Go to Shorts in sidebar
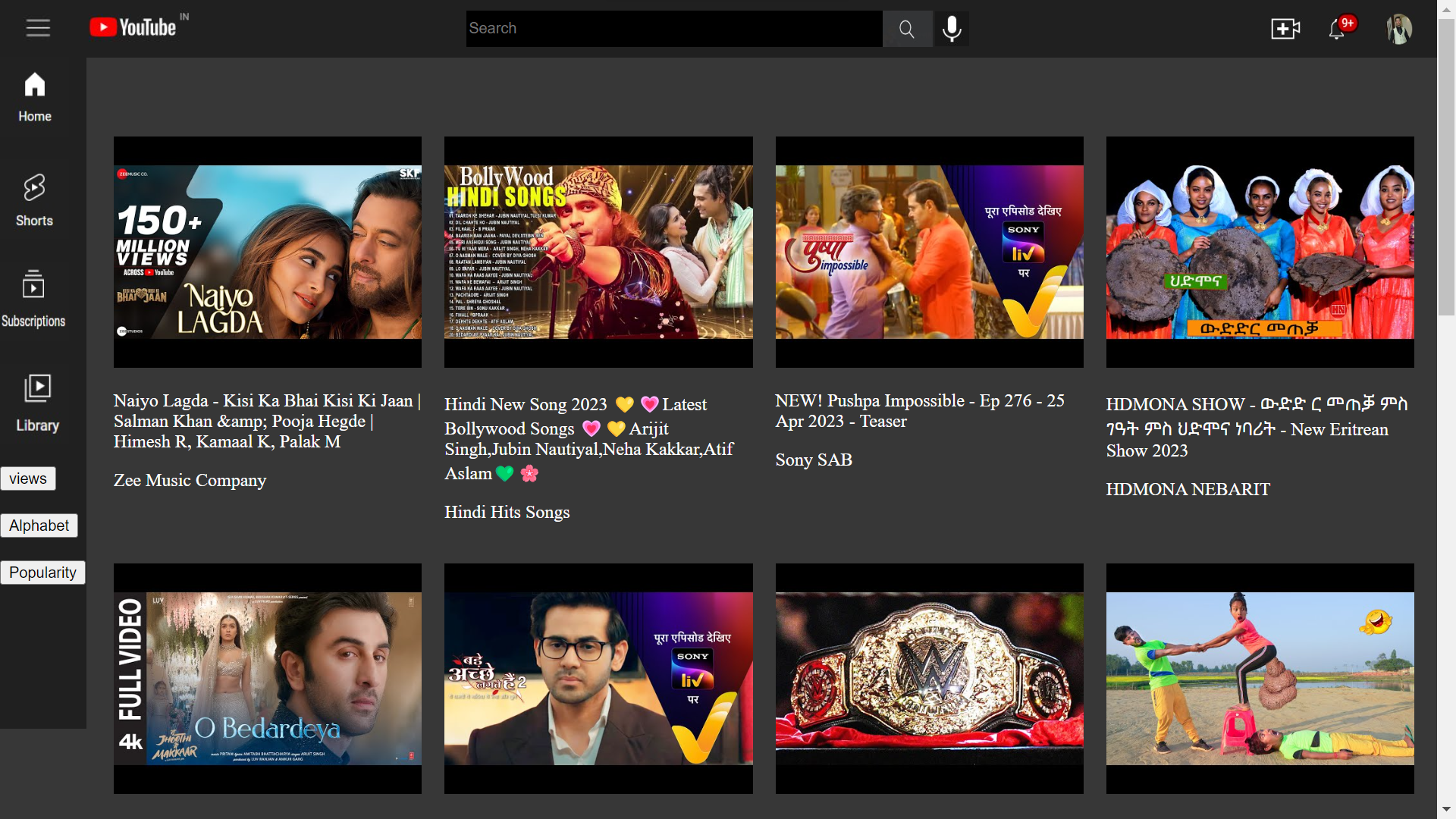The image size is (1456, 819). [34, 201]
